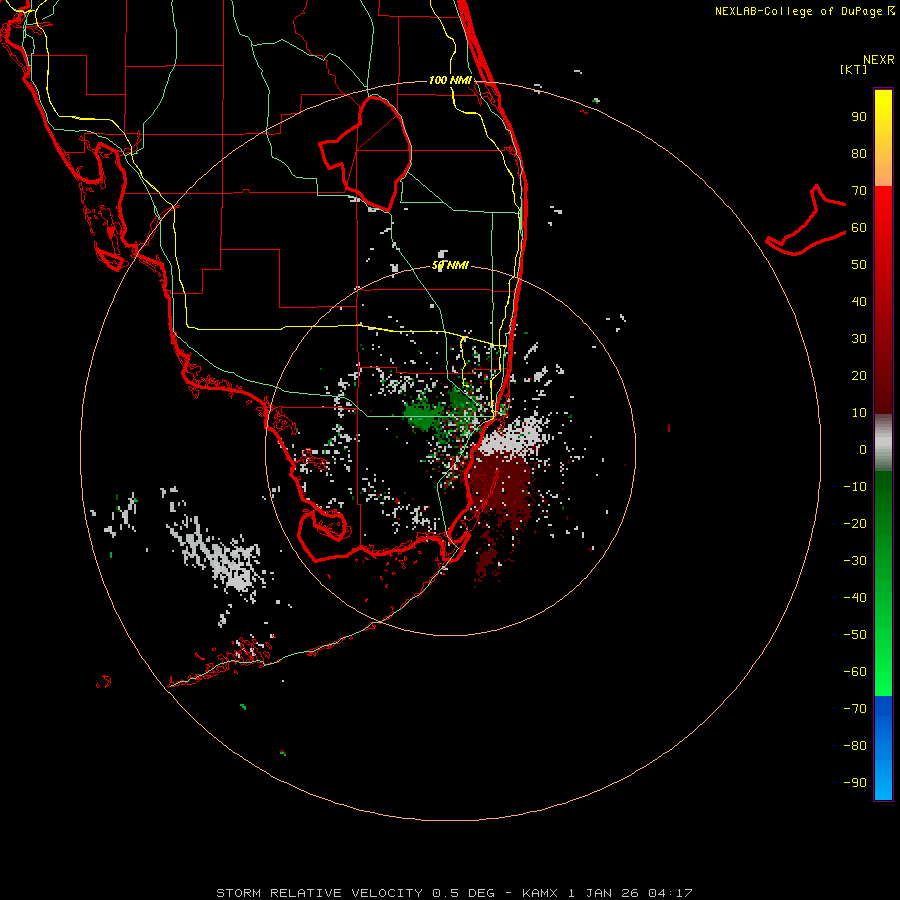The height and width of the screenshot is (900, 900).
Task: Click the 40 knot label on the scale
Action: coord(859,302)
